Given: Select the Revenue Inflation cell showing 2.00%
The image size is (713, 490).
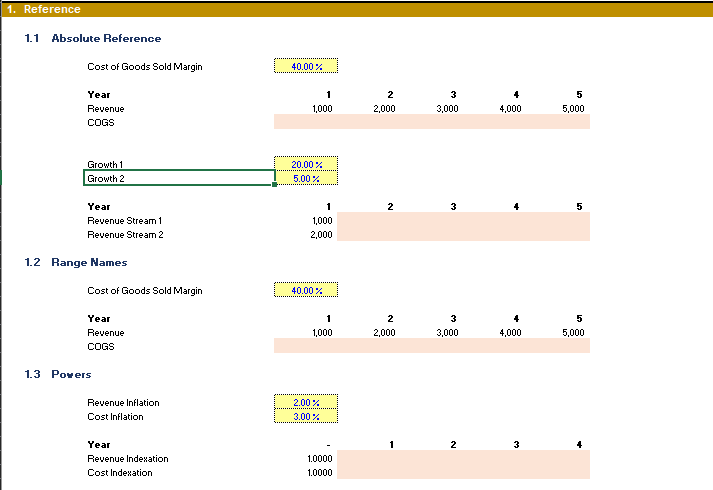Looking at the screenshot, I should pos(306,402).
